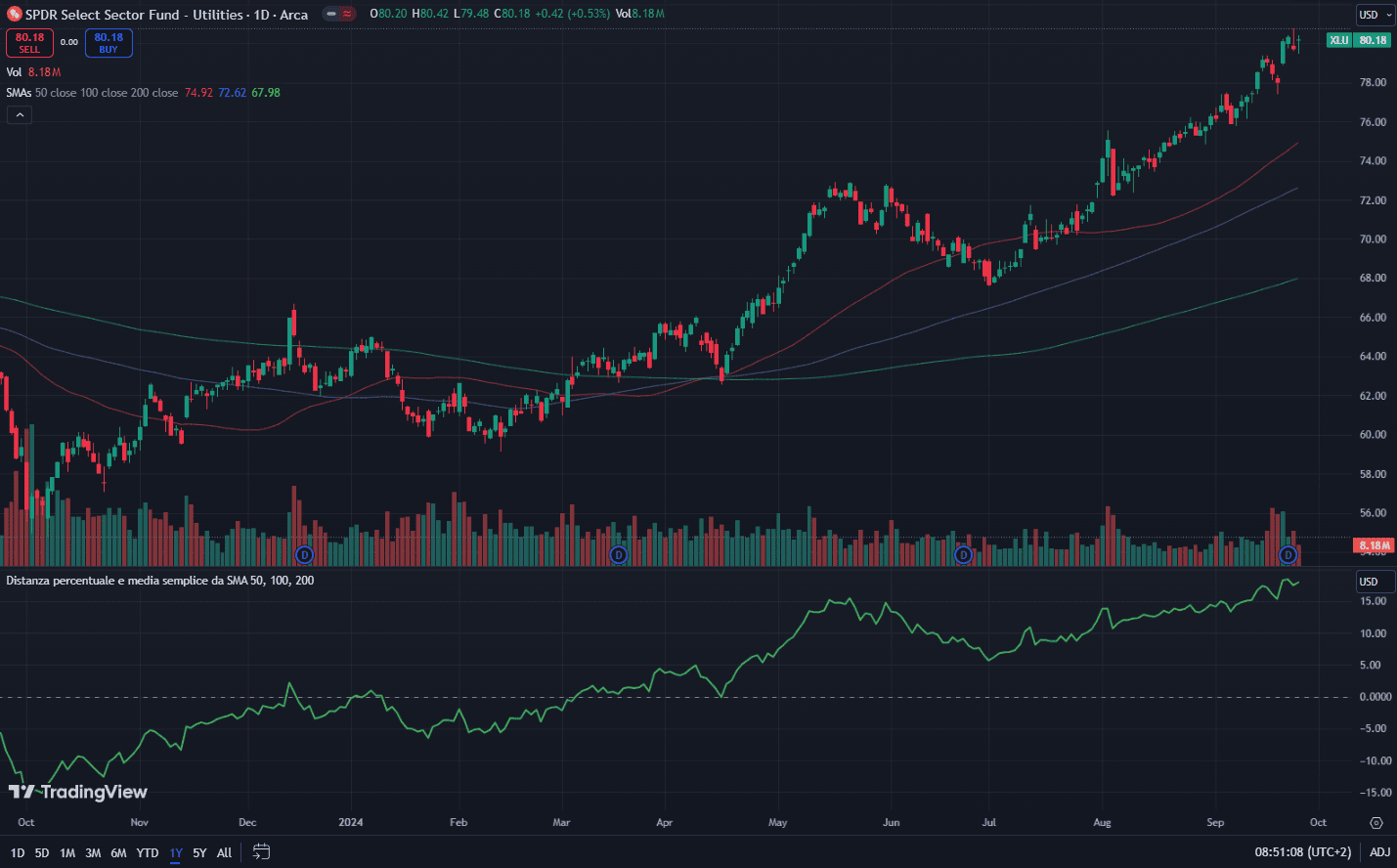
Task: Select the 1D time range
Action: (x=18, y=853)
